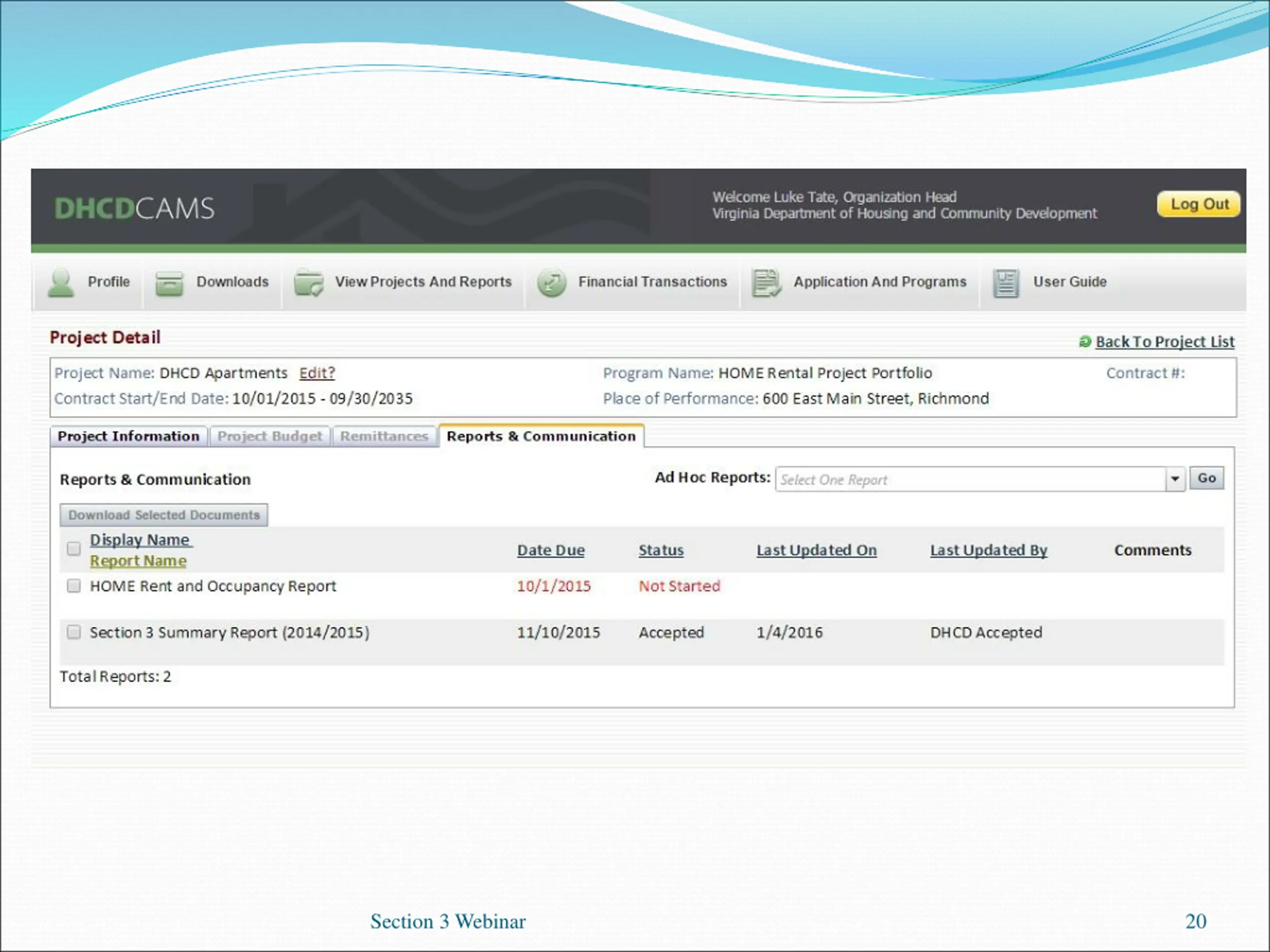The width and height of the screenshot is (1270, 952).
Task: Click the Edit? link beside project name
Action: (317, 373)
